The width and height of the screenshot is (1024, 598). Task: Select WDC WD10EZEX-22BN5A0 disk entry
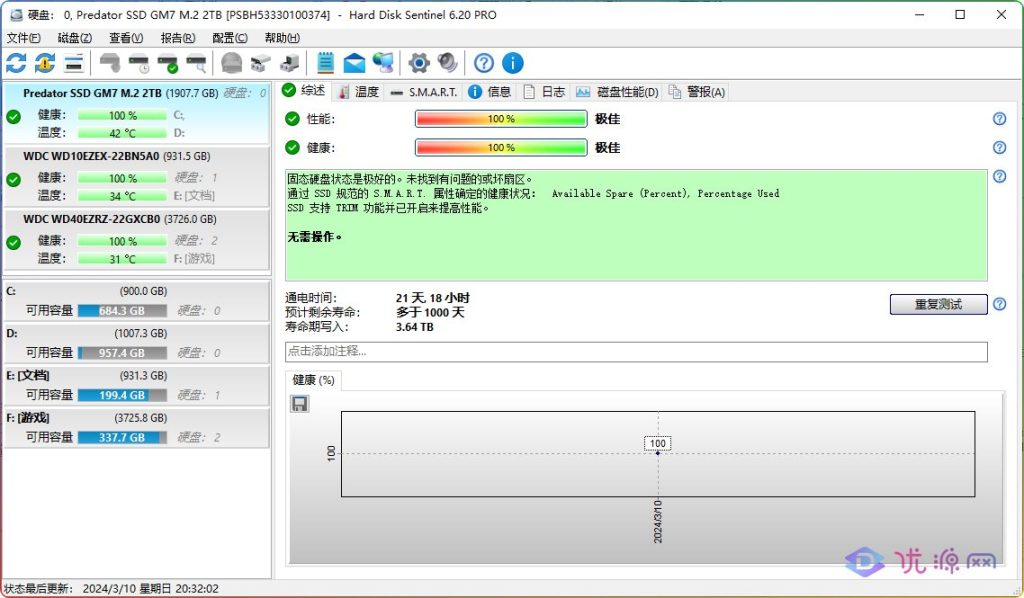tap(136, 176)
